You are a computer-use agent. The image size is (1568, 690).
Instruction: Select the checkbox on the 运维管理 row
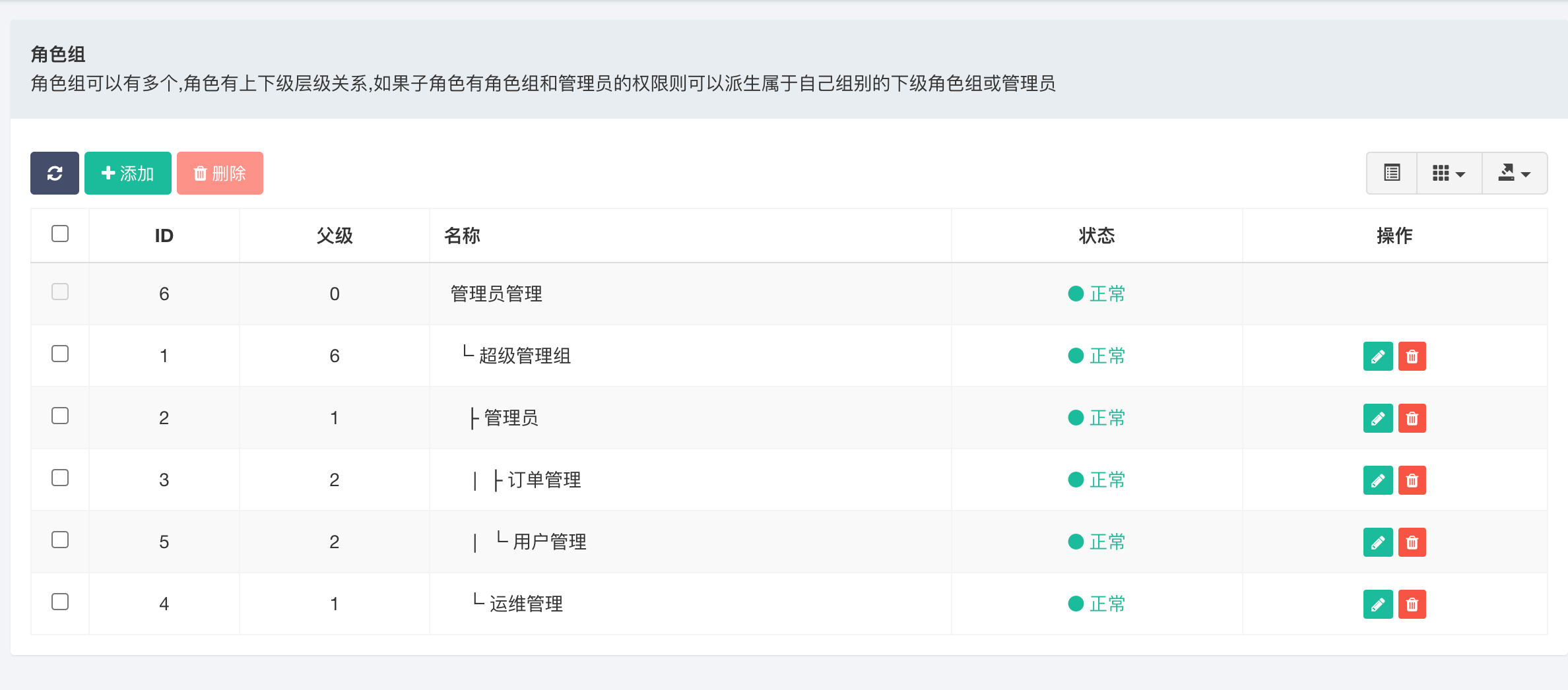pos(59,601)
